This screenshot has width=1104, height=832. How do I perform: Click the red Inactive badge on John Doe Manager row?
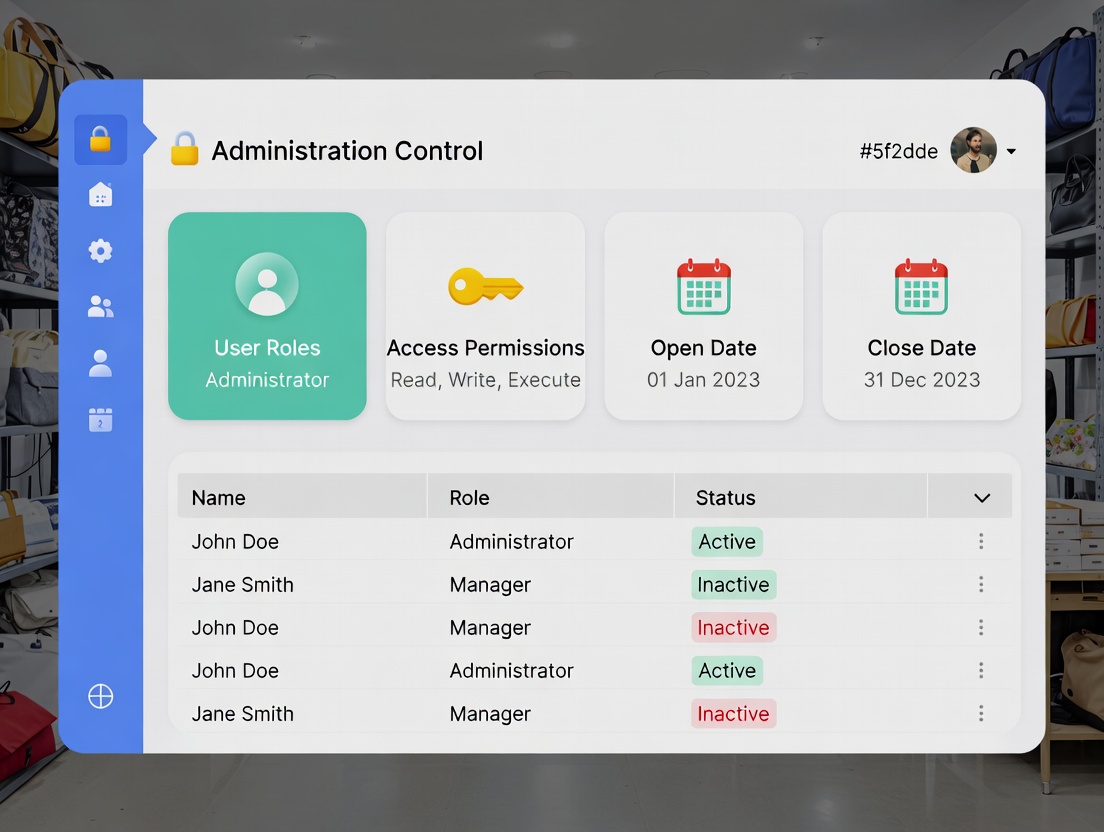[x=733, y=628]
